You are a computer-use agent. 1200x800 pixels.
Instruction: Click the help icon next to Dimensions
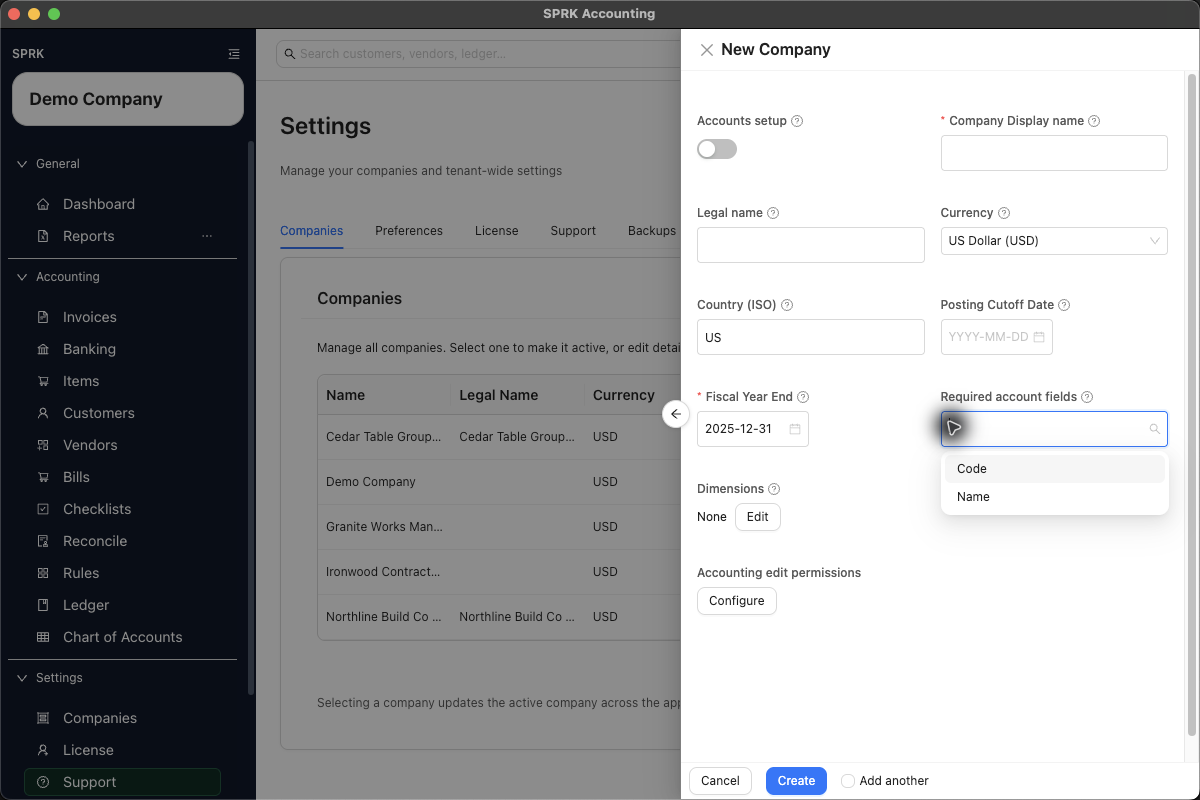pos(774,489)
